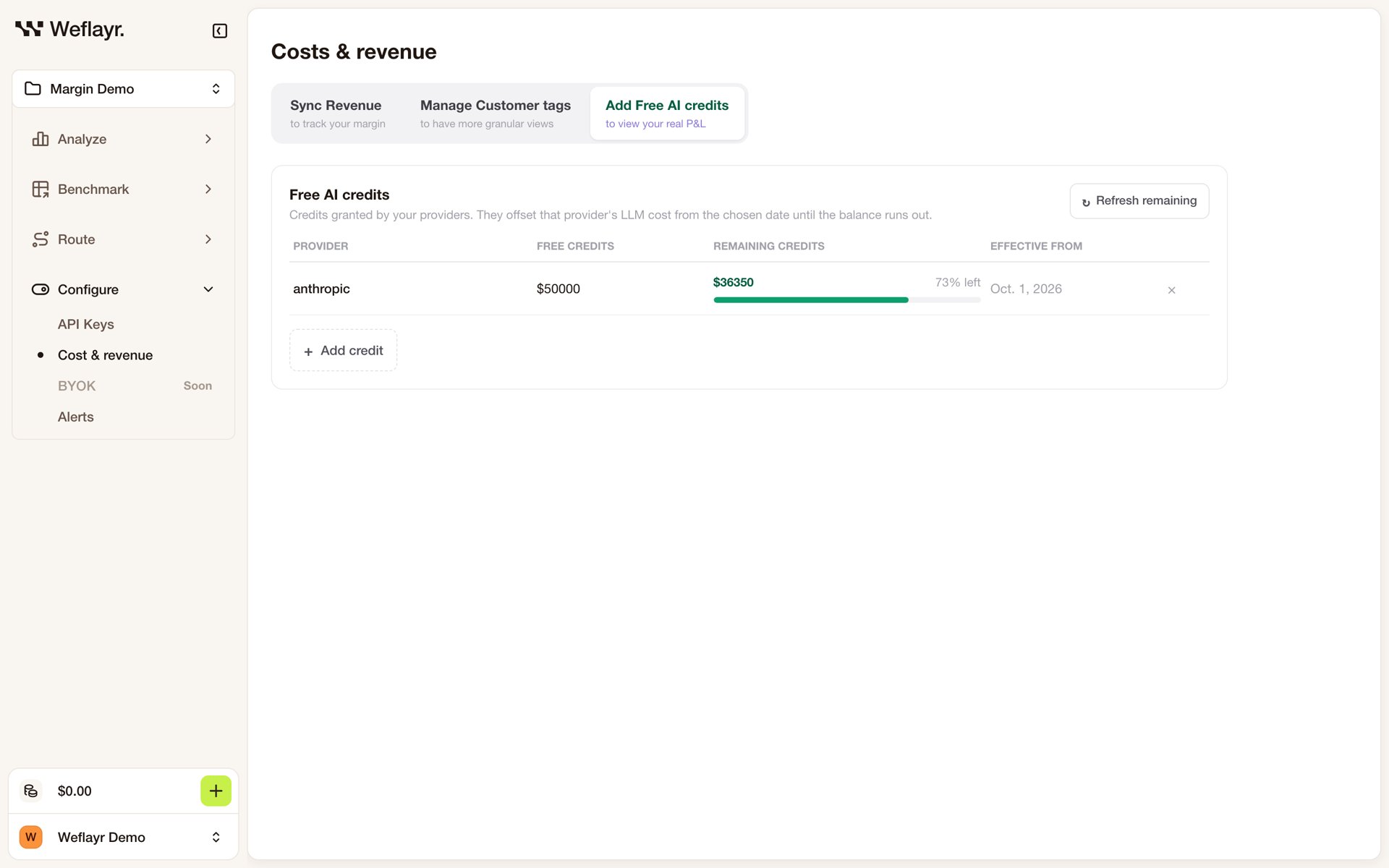Click the folder icon beside Margin Demo
Viewport: 1389px width, 868px height.
[x=33, y=88]
